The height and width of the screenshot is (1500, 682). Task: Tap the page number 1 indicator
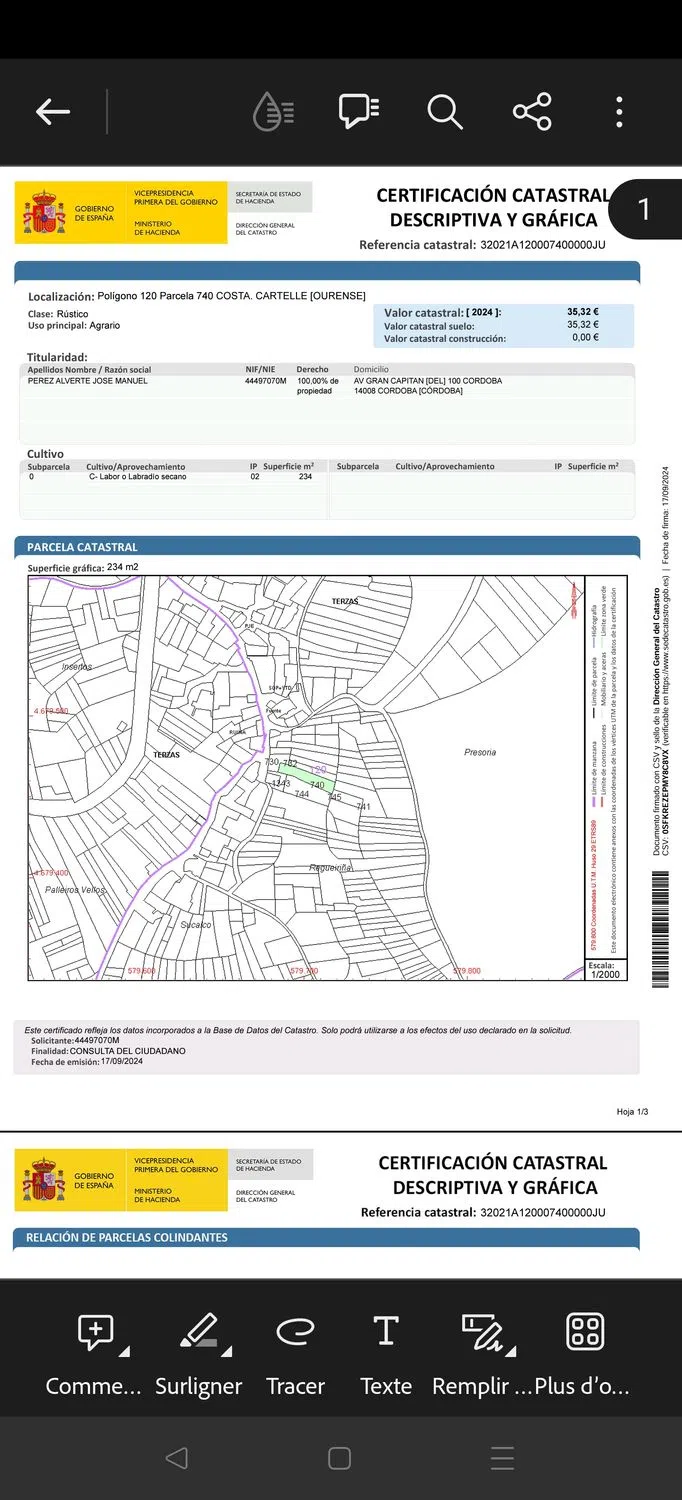pos(644,209)
